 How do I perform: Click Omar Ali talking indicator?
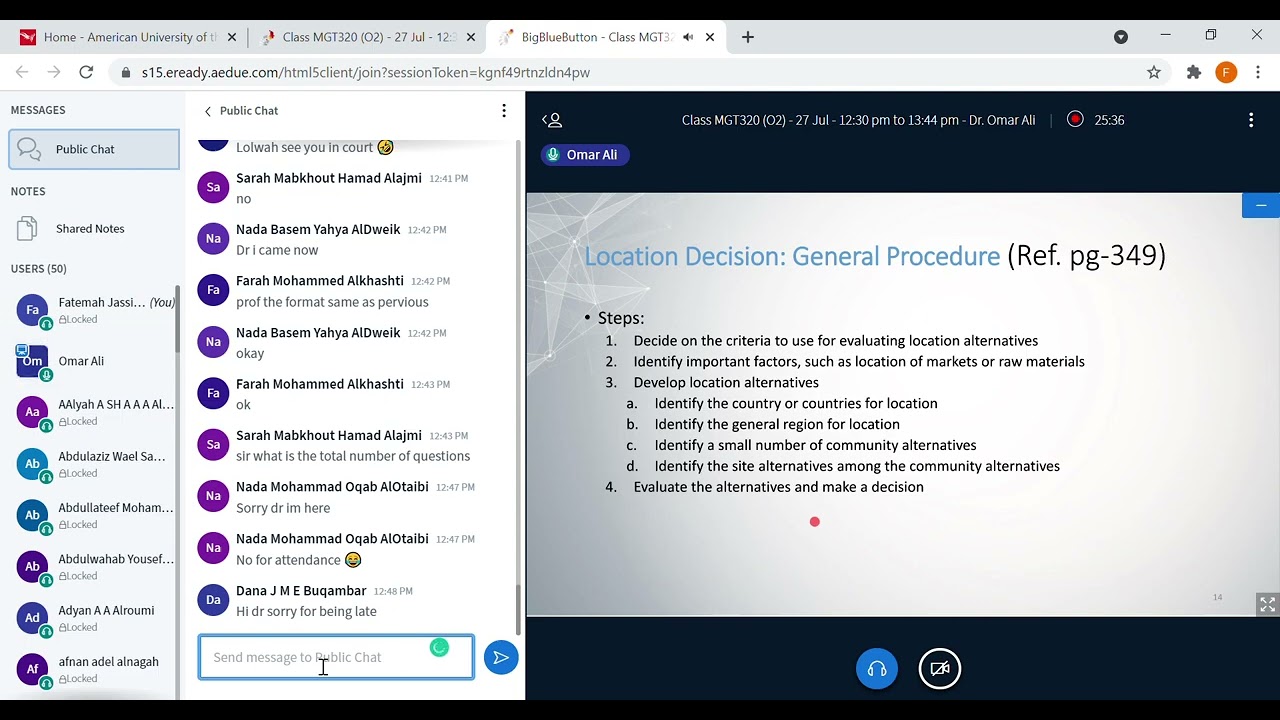pyautogui.click(x=585, y=155)
